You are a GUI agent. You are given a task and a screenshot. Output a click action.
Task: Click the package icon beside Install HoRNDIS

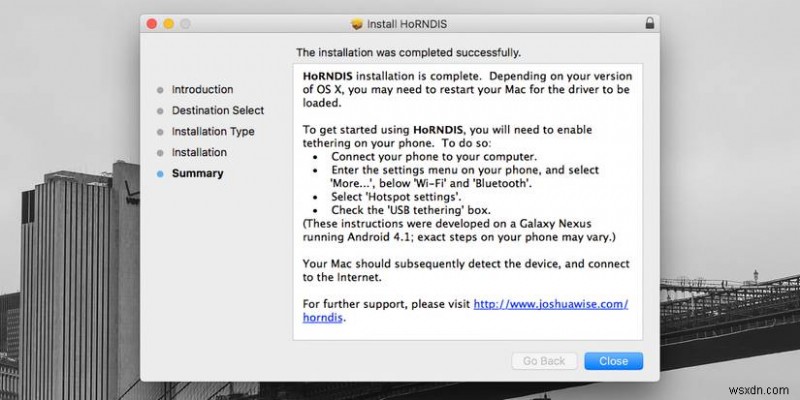(x=357, y=24)
